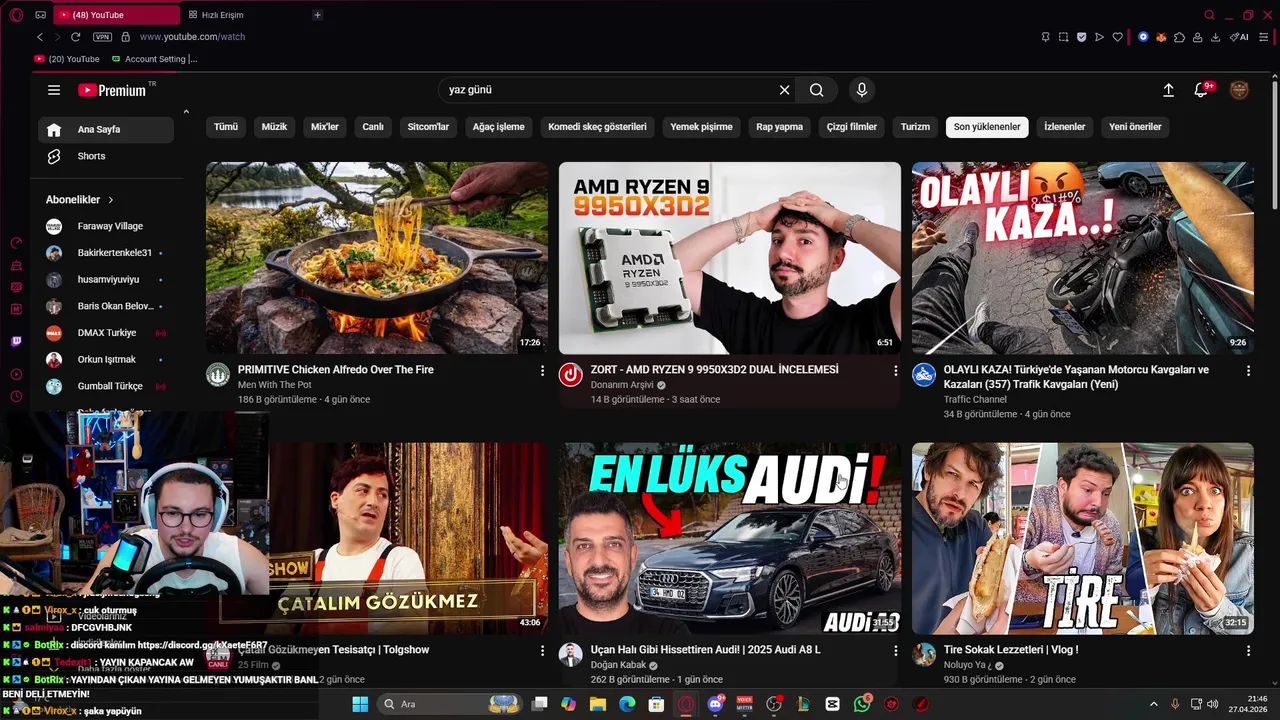Image resolution: width=1280 pixels, height=720 pixels.
Task: Select the İzlenenler filter chip
Action: click(1064, 127)
